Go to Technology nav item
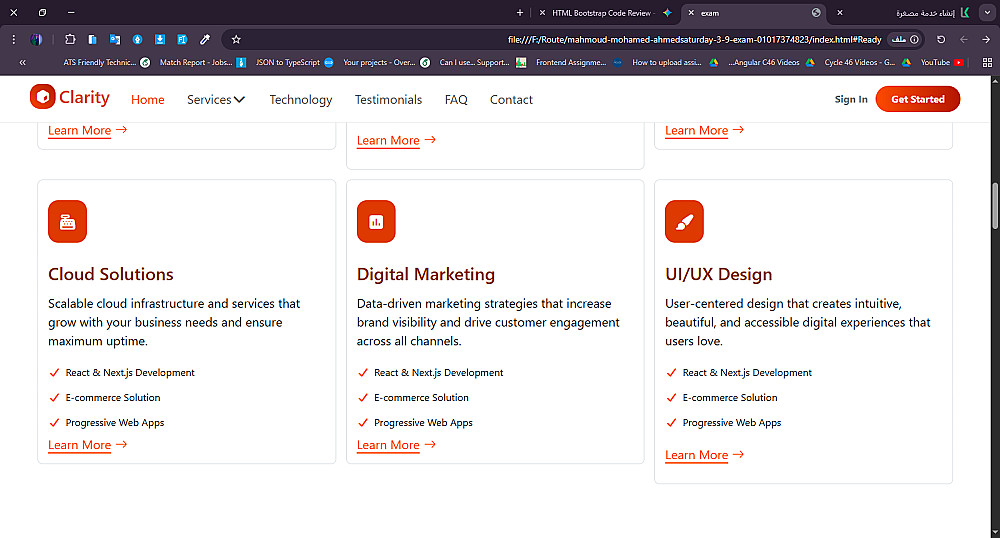Viewport: 1000px width, 538px height. click(301, 100)
